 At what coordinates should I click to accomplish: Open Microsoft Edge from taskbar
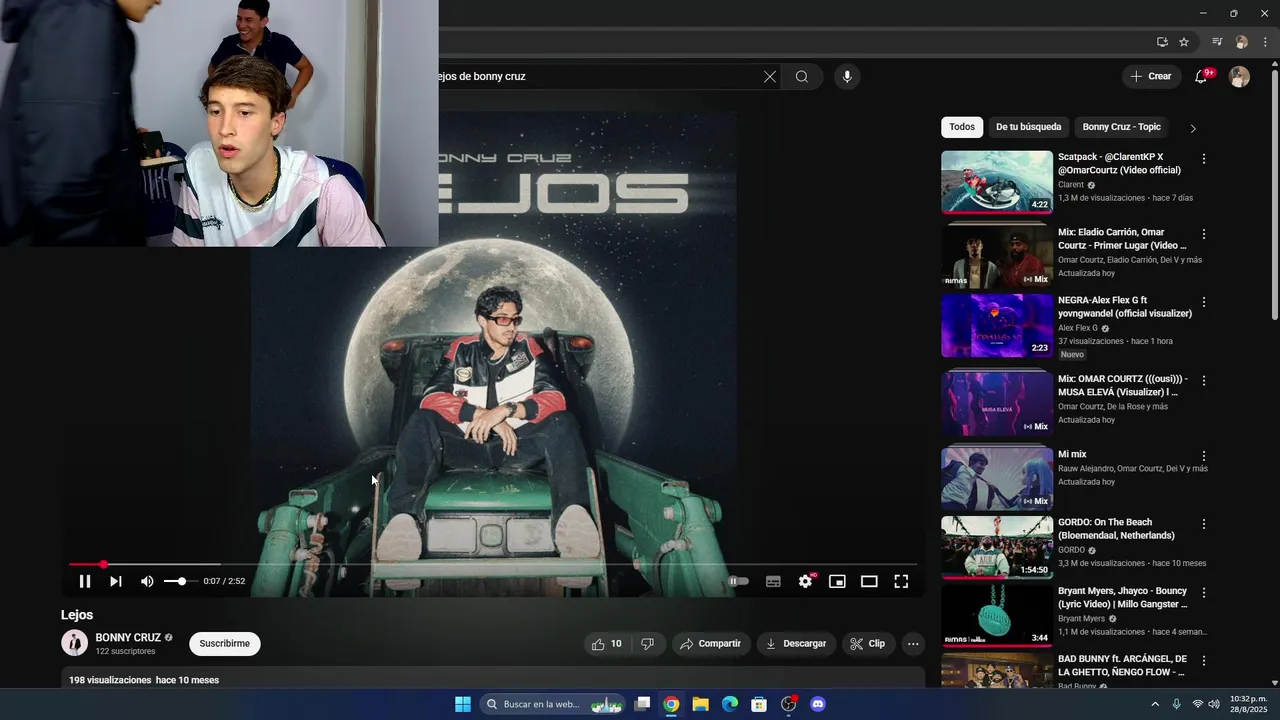(730, 704)
